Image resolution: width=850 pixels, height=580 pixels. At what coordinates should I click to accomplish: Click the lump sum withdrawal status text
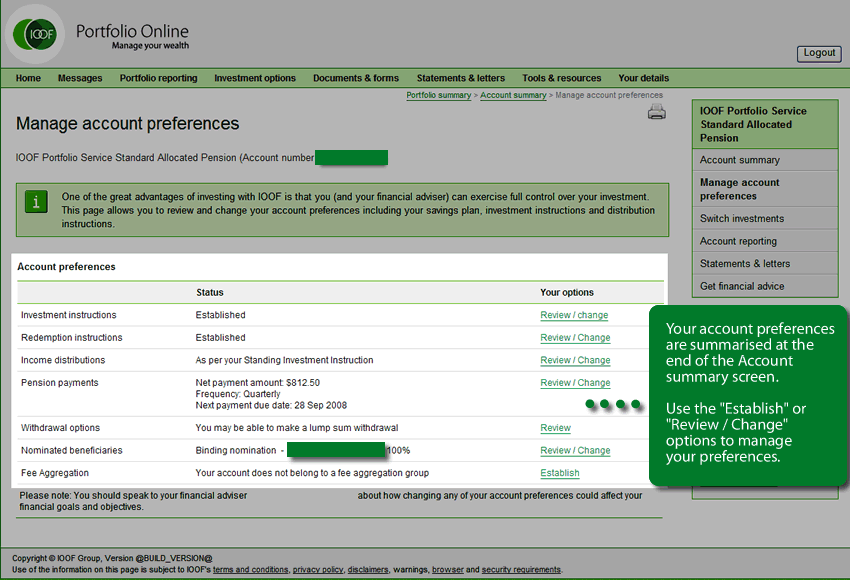pyautogui.click(x=297, y=428)
